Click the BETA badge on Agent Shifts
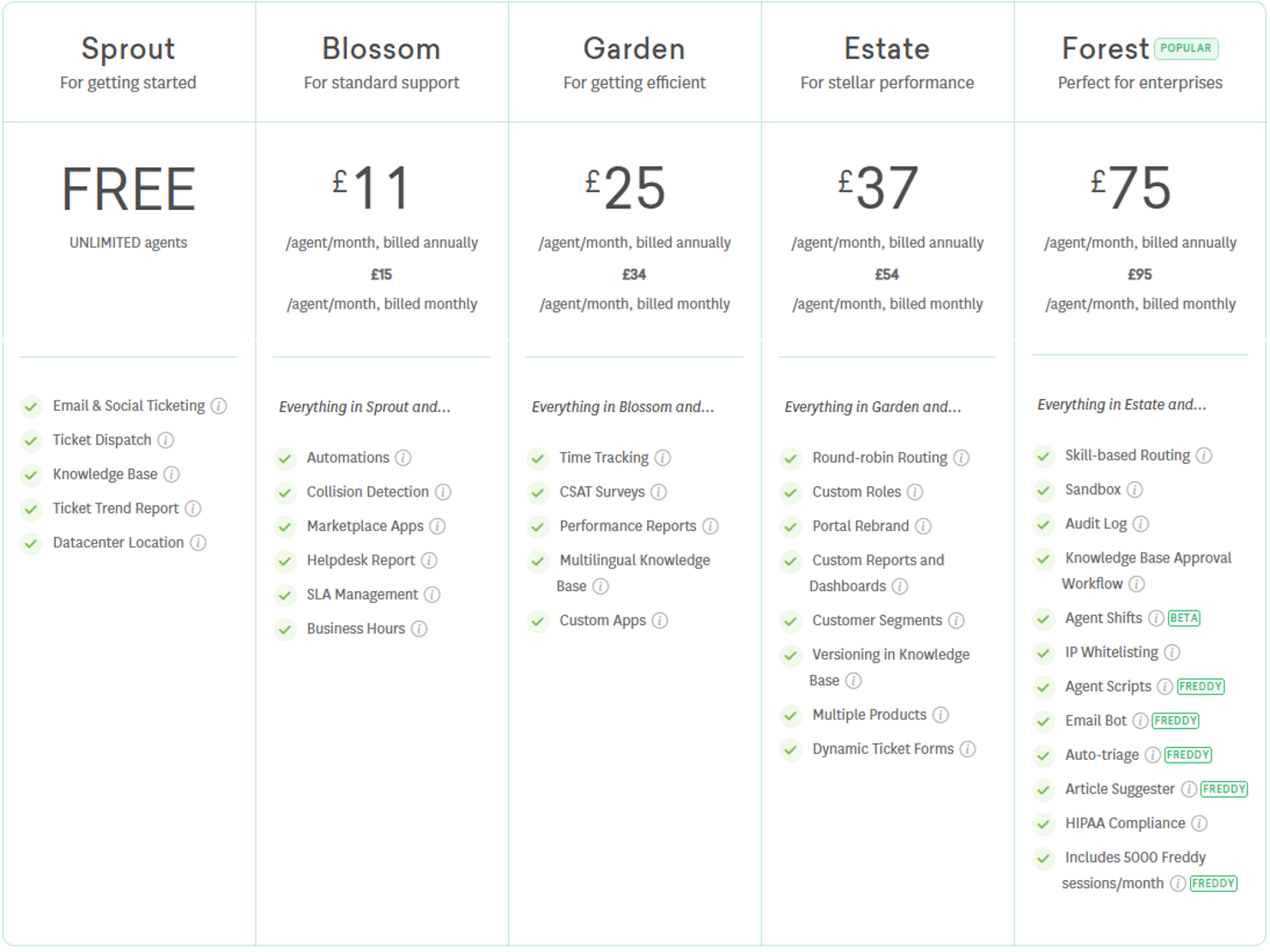This screenshot has width=1270, height=952. click(x=1184, y=618)
